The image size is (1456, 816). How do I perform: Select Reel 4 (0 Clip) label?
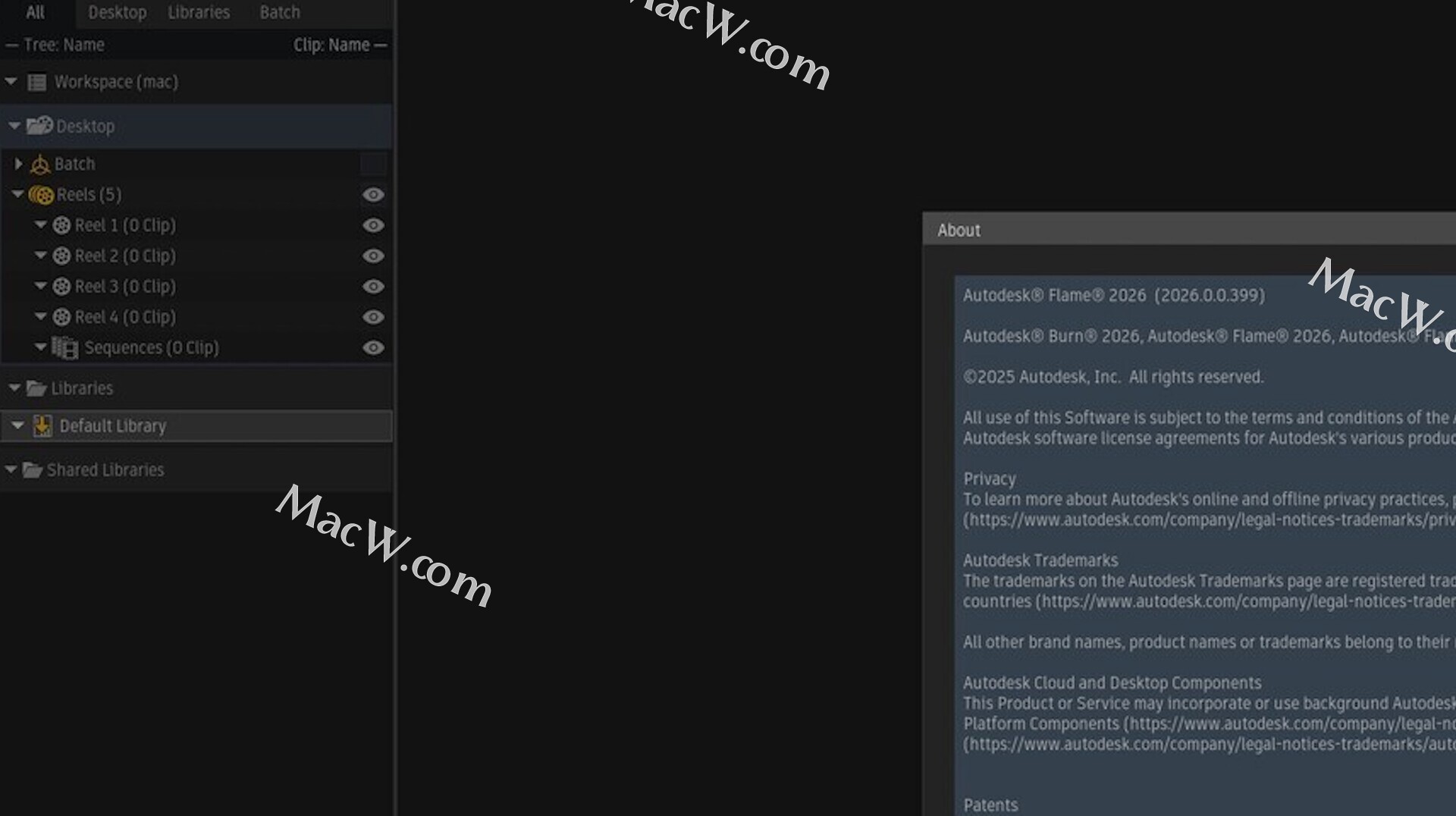tap(125, 317)
